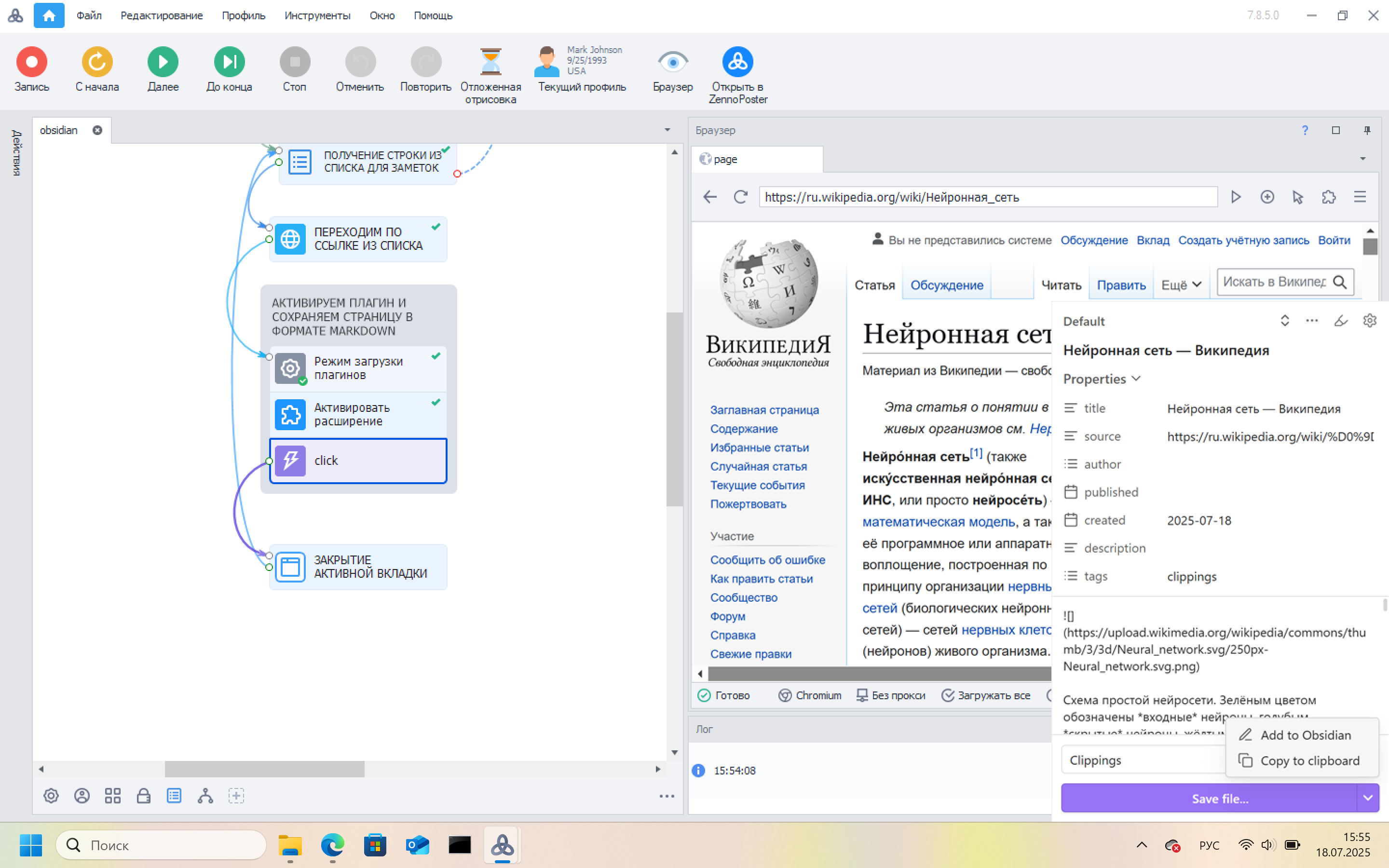This screenshot has height=868, width=1389.
Task: Expand the project tabs dropdown arrow
Action: click(667, 130)
